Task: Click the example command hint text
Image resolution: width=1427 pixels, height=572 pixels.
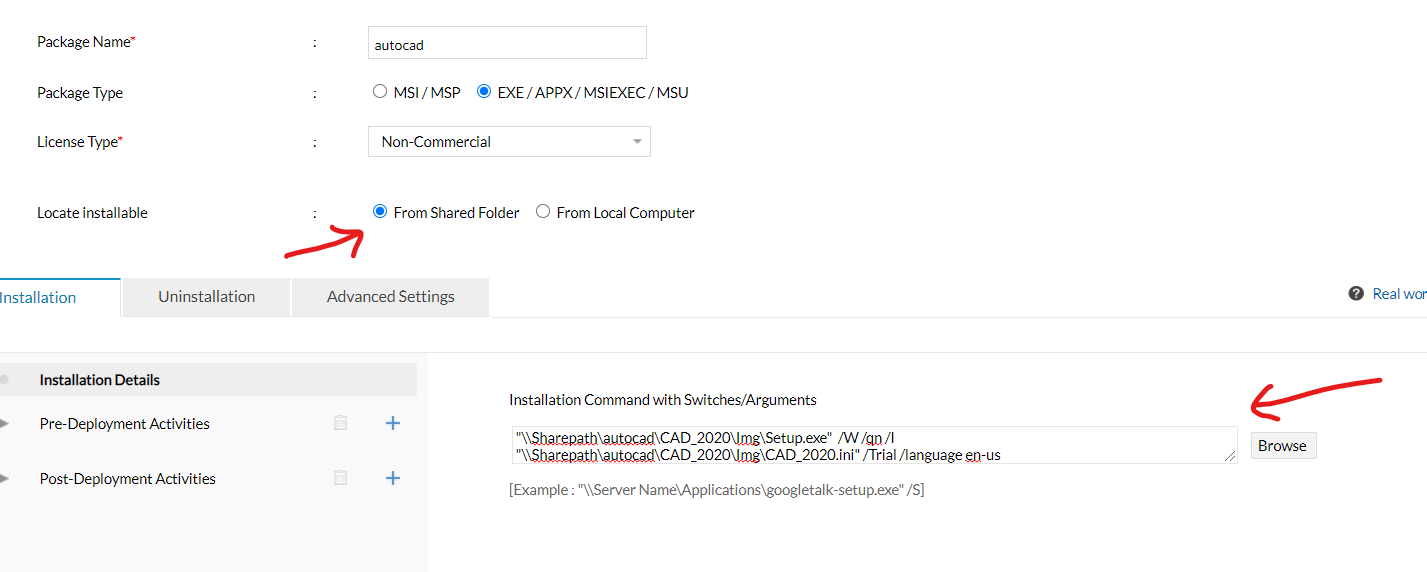Action: [x=717, y=490]
